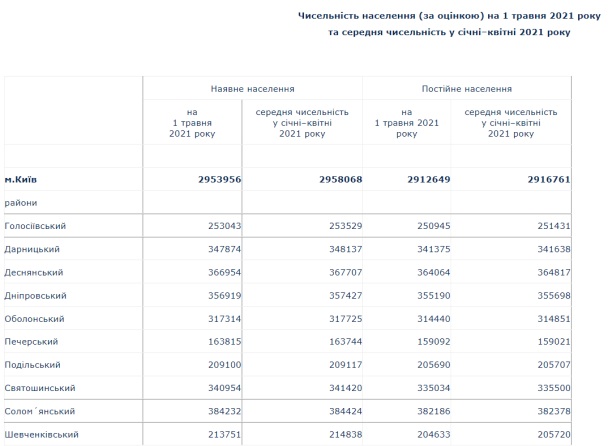Click the 'Печерський' district name
The height and width of the screenshot is (446, 608).
(31, 342)
